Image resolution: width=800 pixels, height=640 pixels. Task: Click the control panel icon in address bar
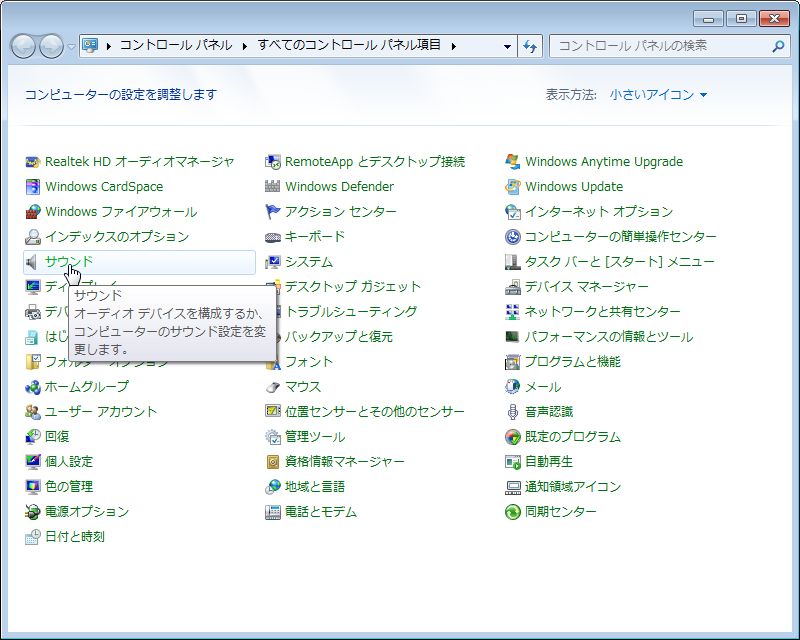[x=90, y=46]
